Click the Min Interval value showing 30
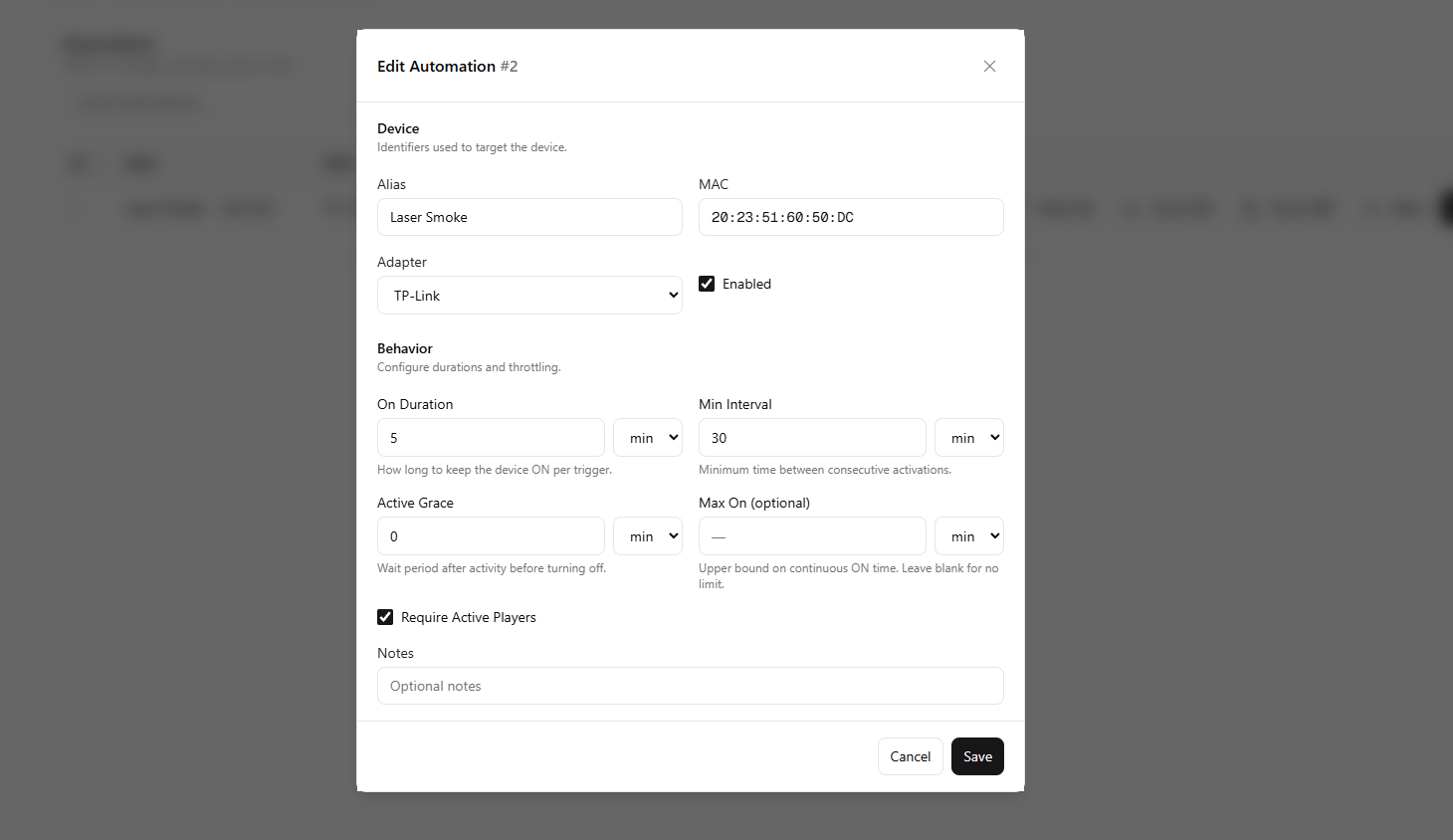The image size is (1453, 840). pyautogui.click(x=811, y=437)
